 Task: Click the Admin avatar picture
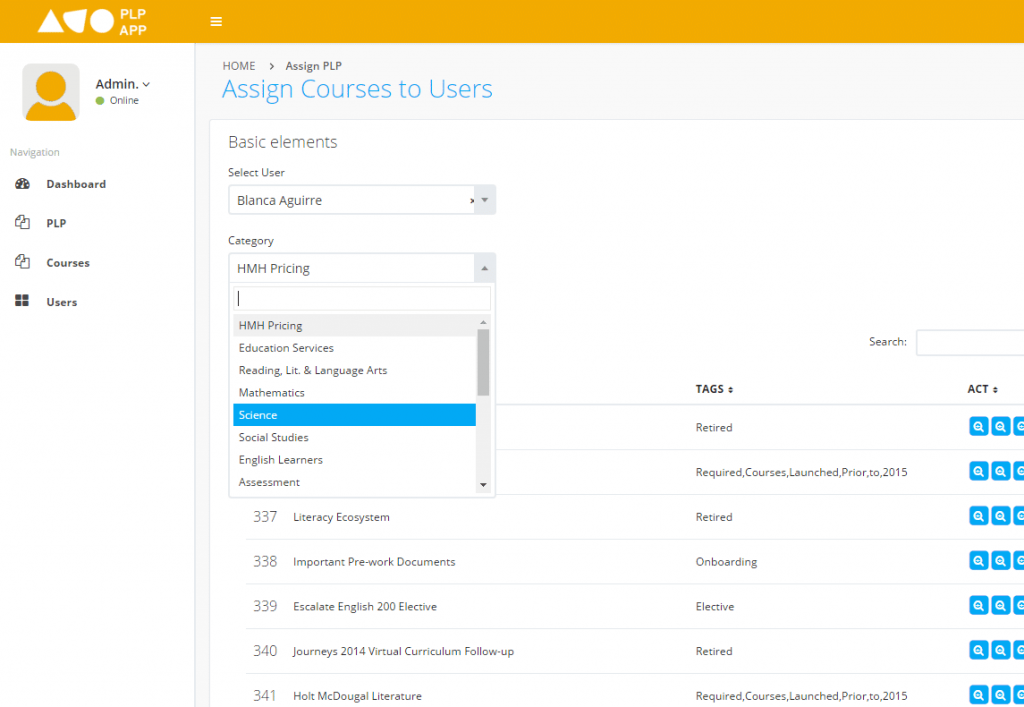51,92
